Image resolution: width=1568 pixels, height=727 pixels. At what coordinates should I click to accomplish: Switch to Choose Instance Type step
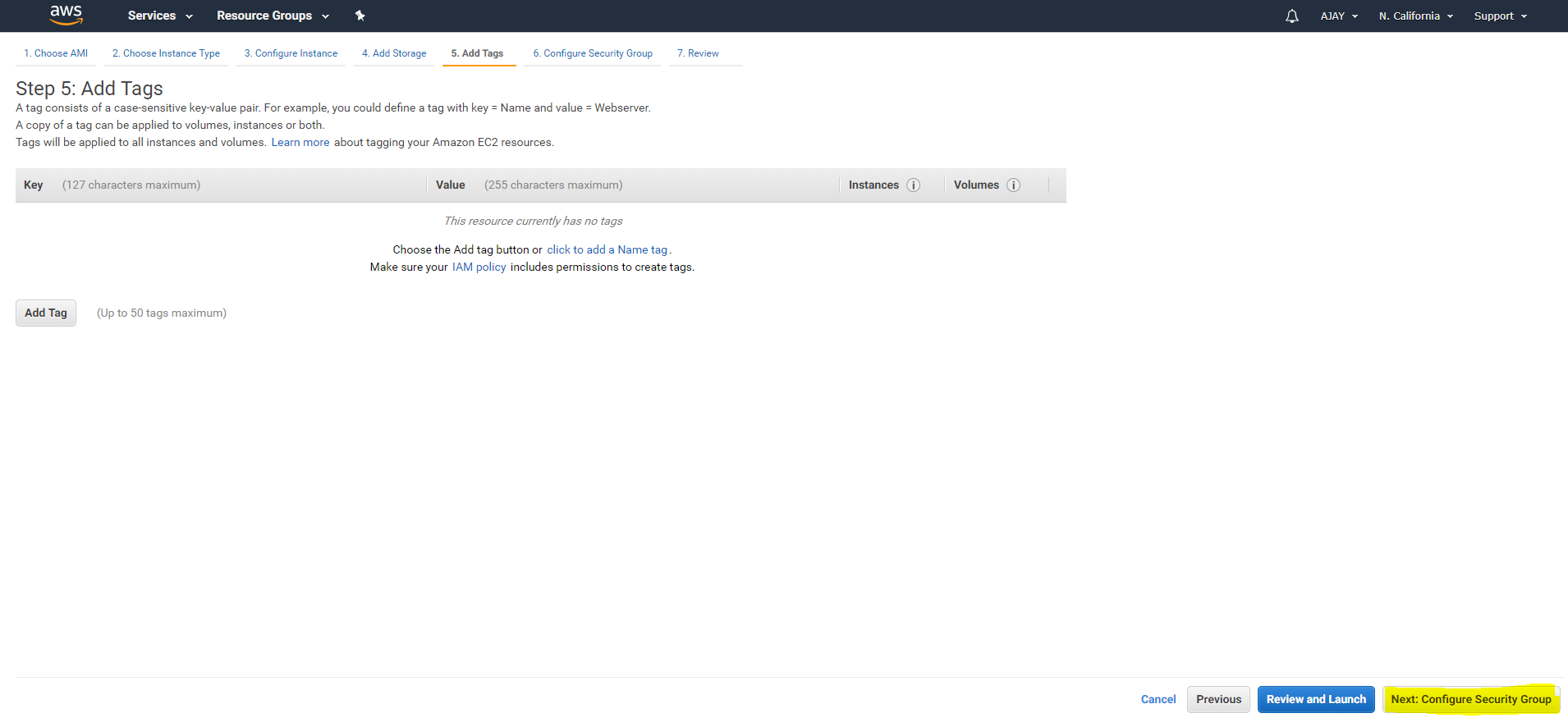(166, 53)
